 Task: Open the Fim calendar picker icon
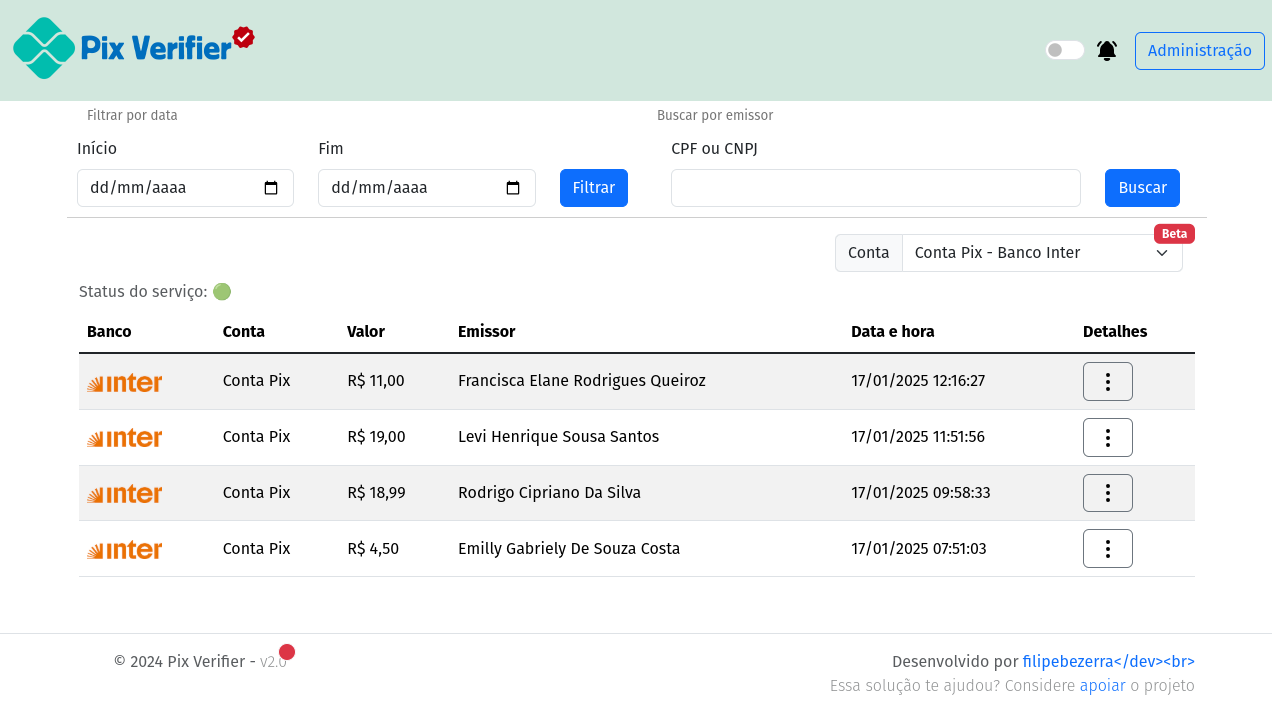513,188
